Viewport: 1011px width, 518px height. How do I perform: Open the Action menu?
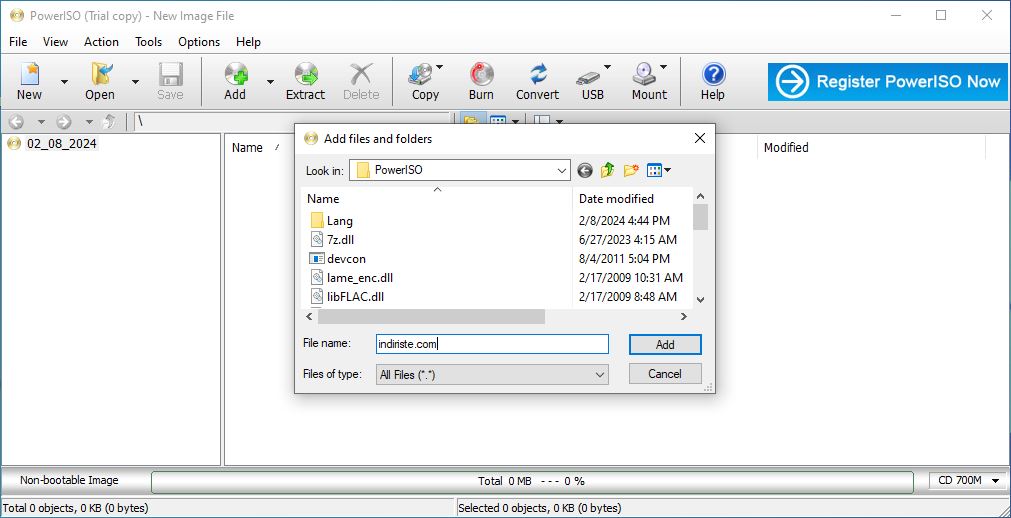(x=101, y=42)
